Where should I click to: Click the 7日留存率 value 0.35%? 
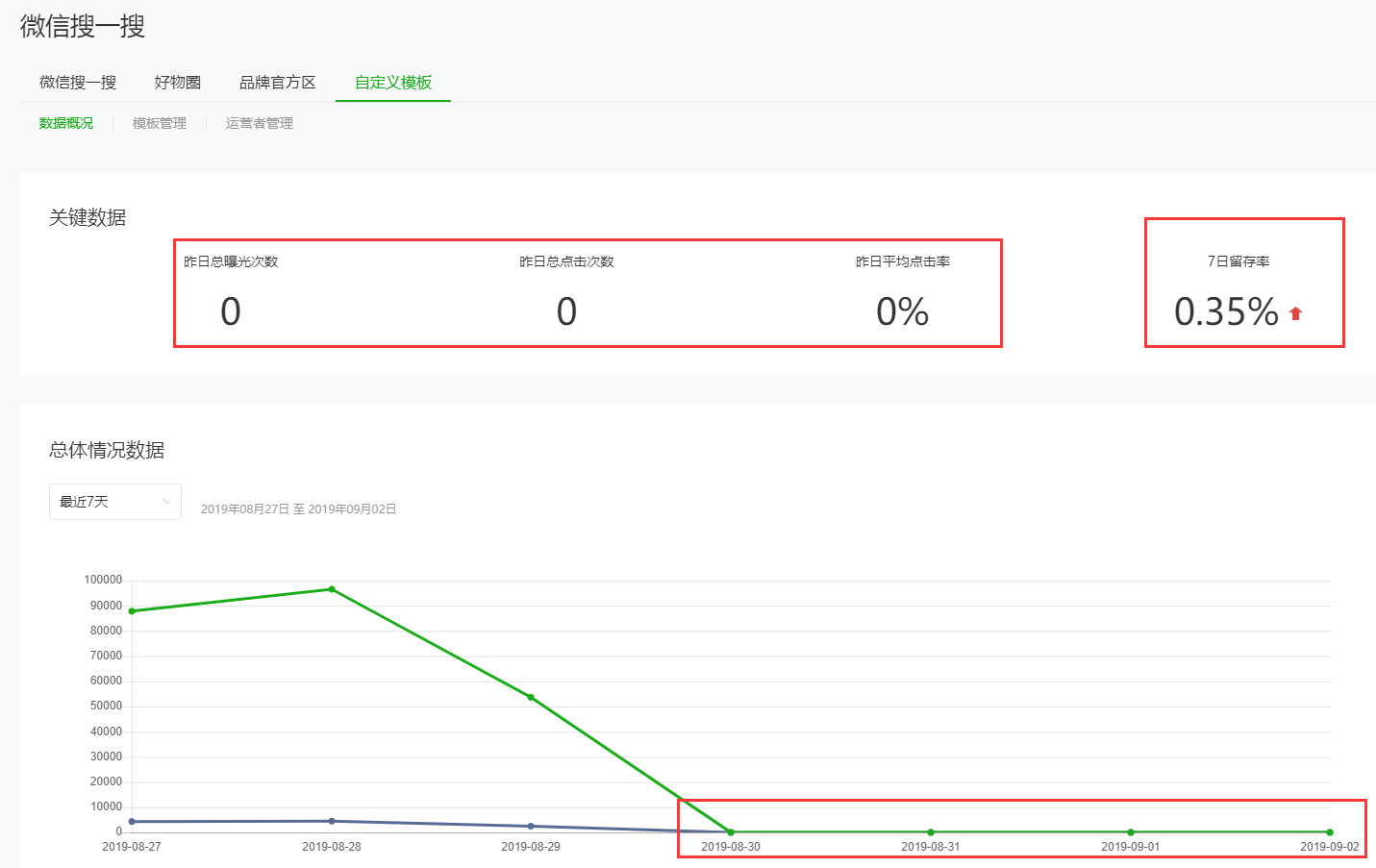click(1226, 312)
